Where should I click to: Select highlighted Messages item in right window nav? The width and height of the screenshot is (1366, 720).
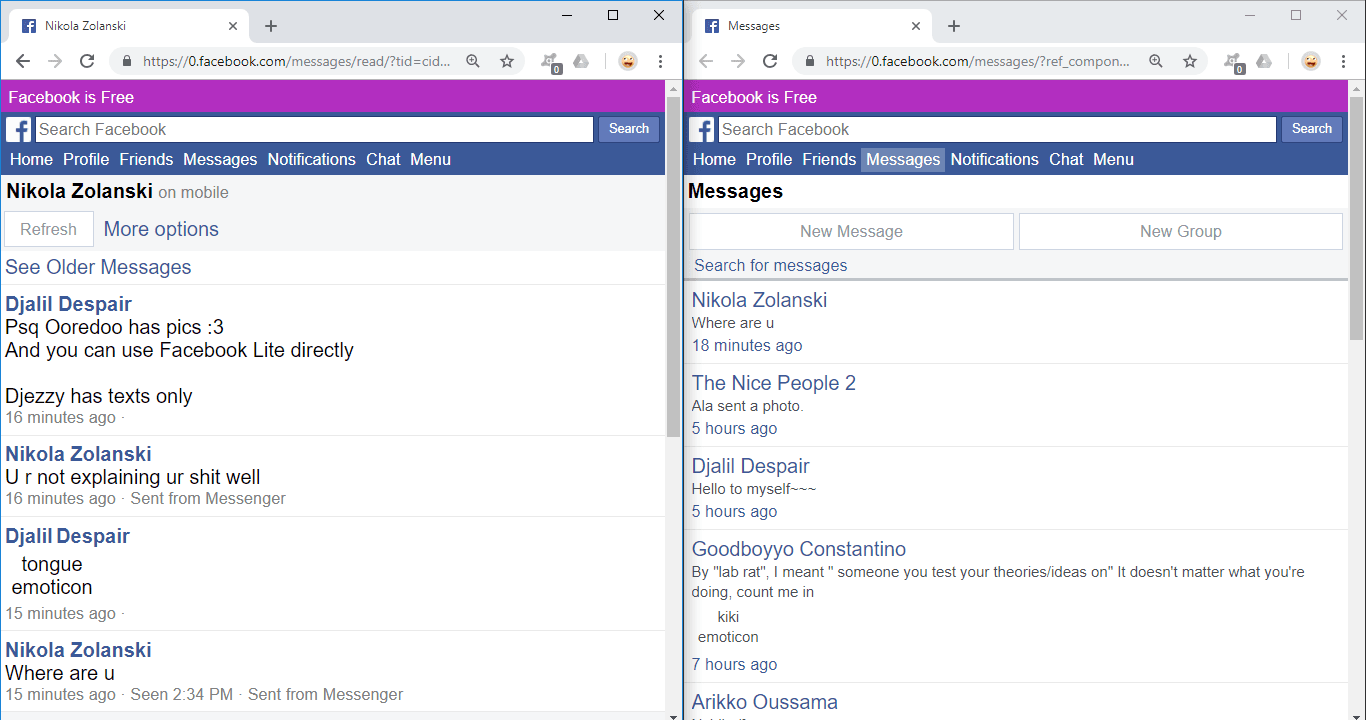click(903, 159)
